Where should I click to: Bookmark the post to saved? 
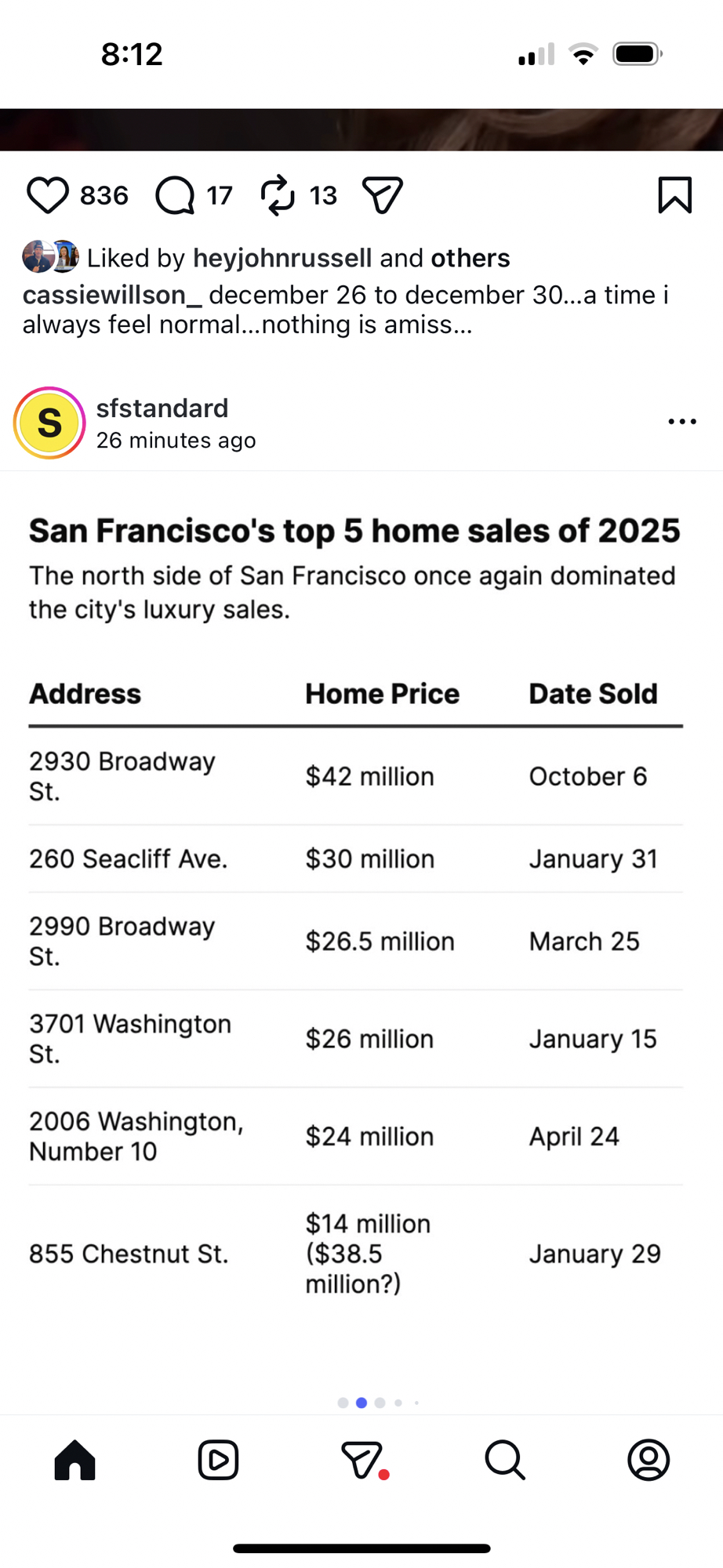click(x=674, y=195)
